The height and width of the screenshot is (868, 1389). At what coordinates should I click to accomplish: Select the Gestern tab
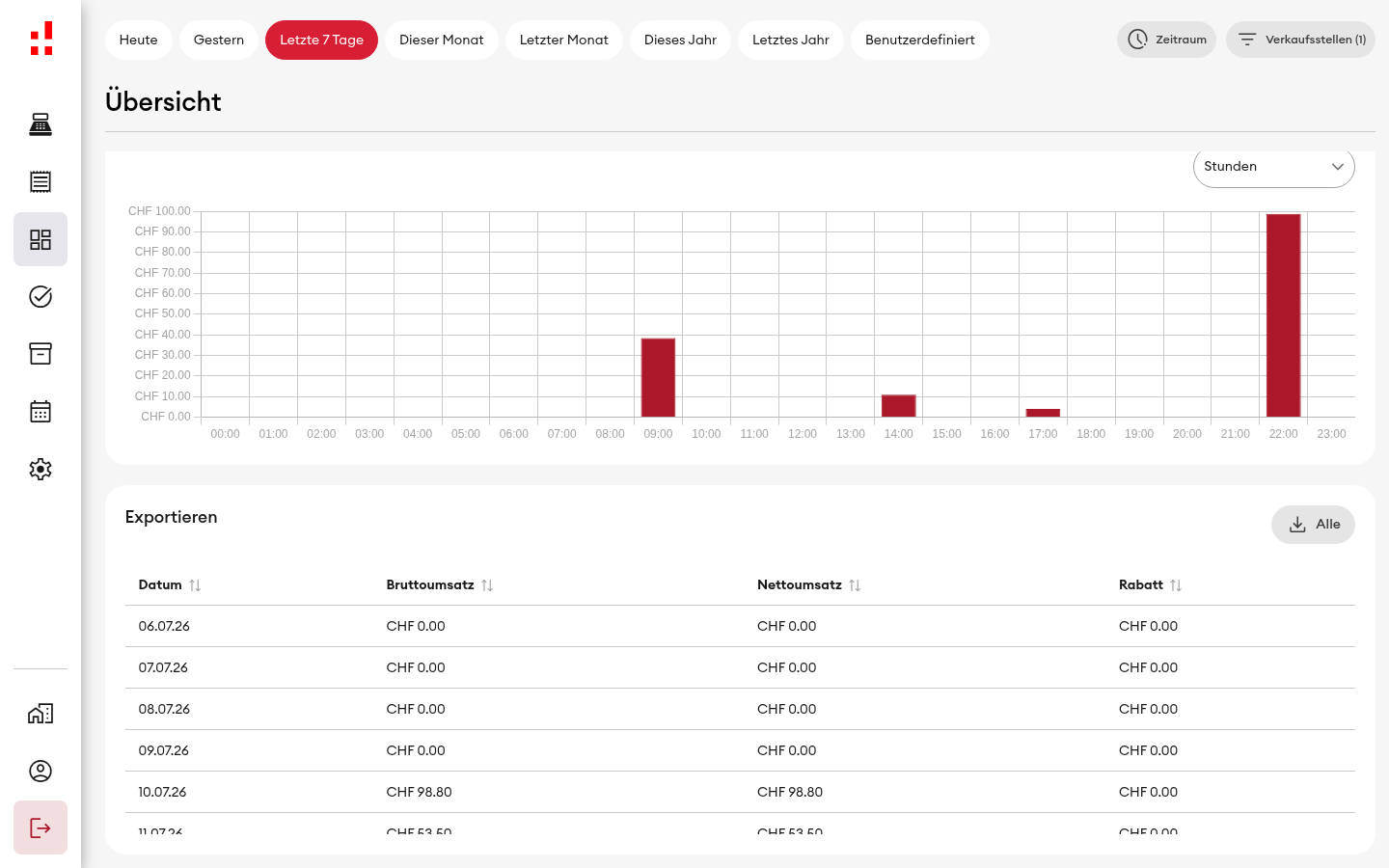coord(219,41)
